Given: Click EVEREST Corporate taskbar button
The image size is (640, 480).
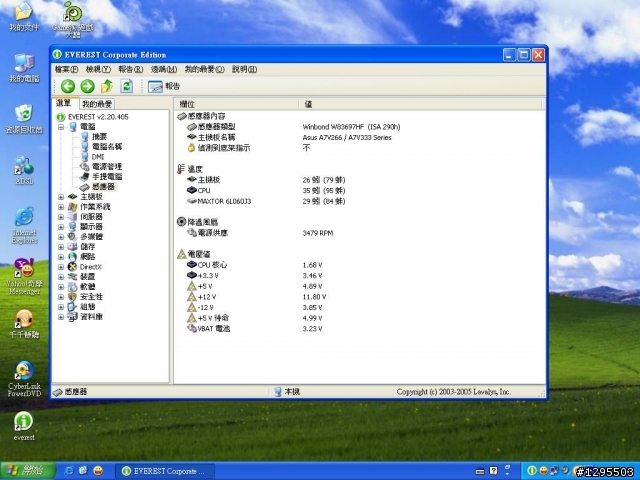Looking at the screenshot, I should pyautogui.click(x=164, y=471).
